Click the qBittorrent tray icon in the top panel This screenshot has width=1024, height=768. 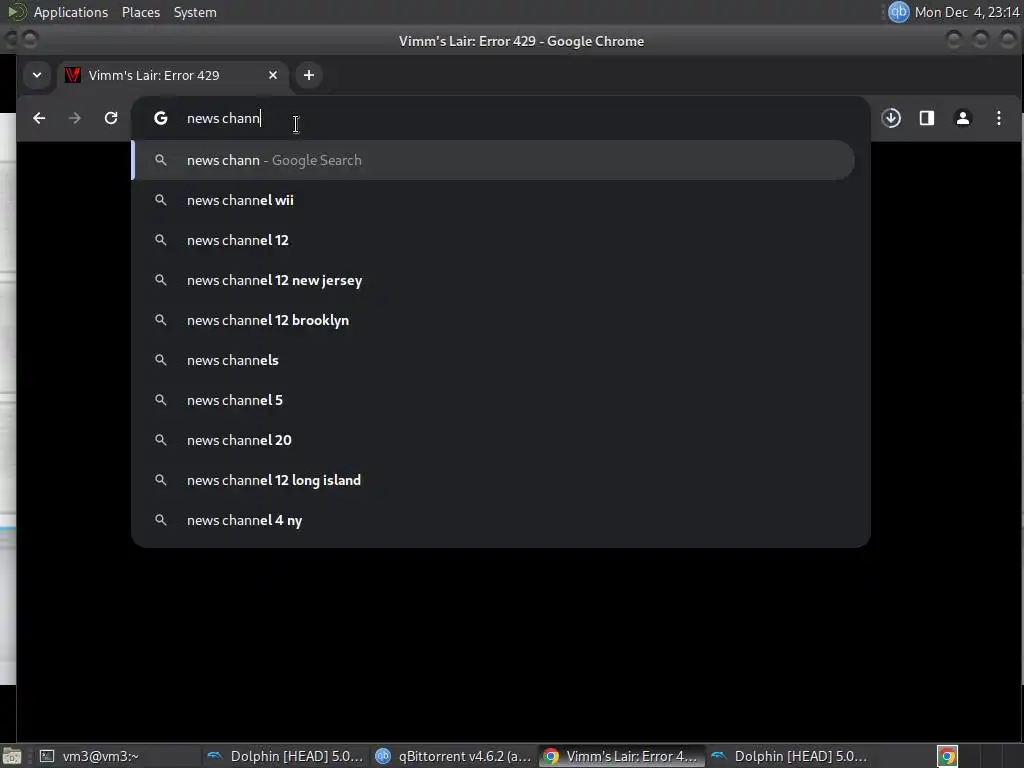point(899,12)
